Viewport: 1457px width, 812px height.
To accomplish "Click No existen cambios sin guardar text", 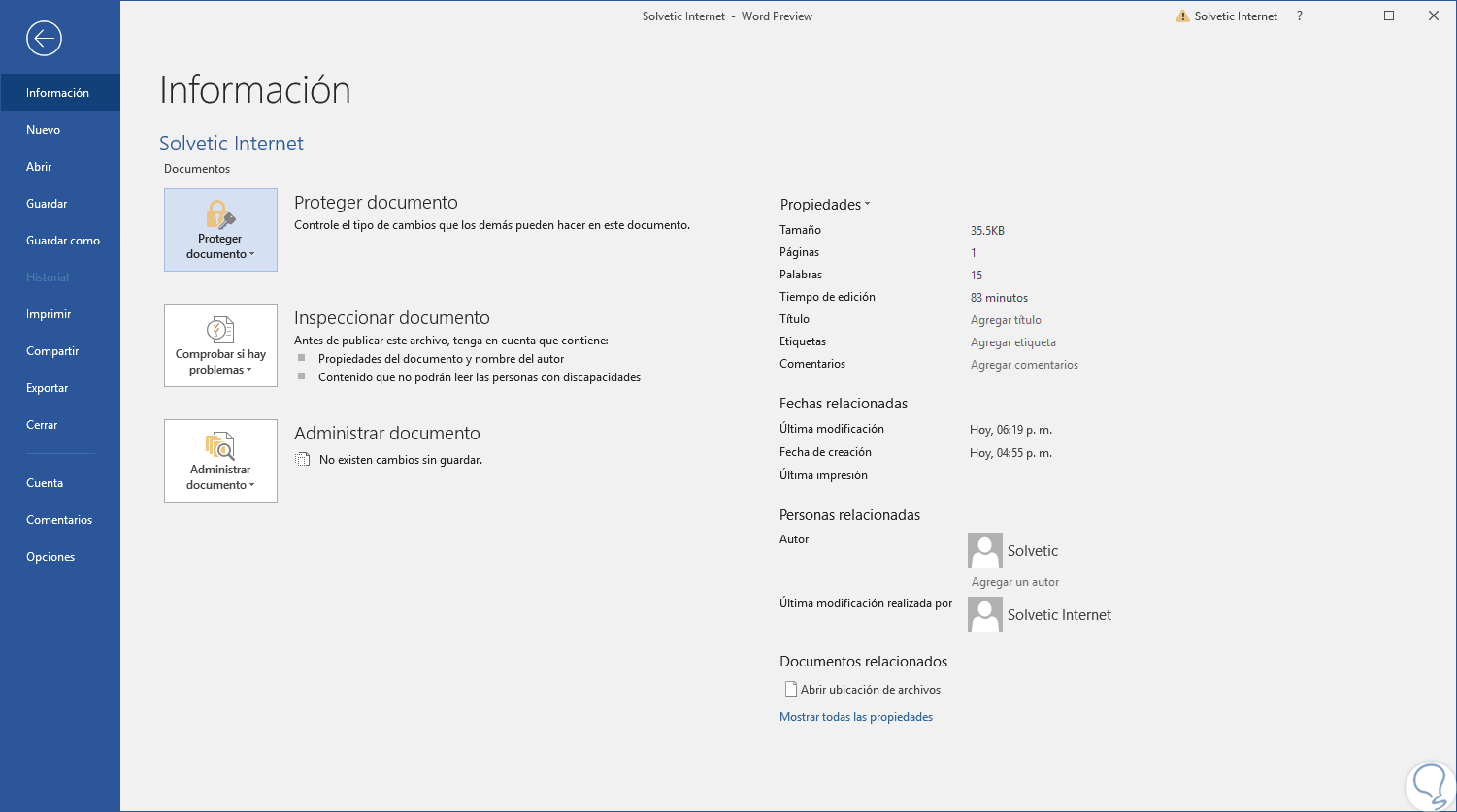I will tap(401, 460).
